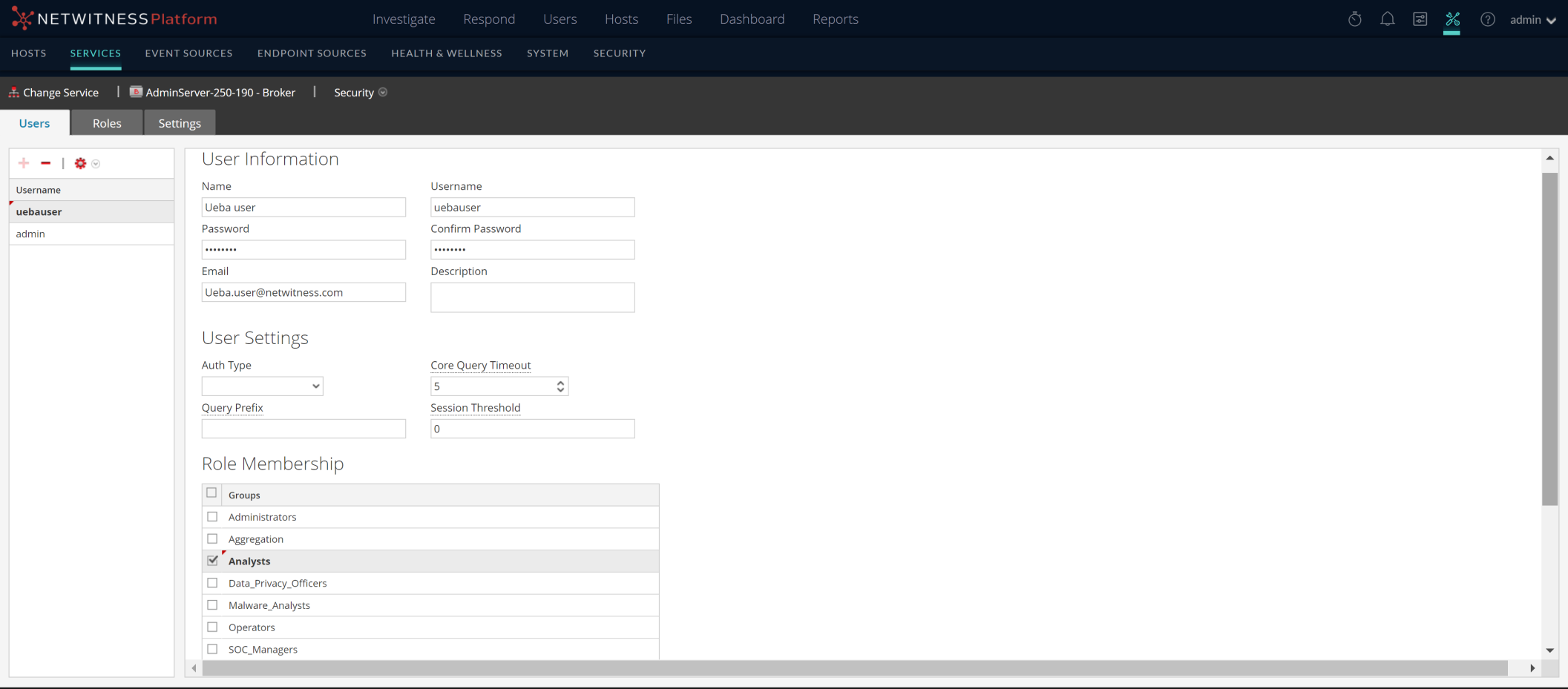This screenshot has width=1568, height=689.
Task: Add a new user with the plus icon
Action: [x=24, y=163]
